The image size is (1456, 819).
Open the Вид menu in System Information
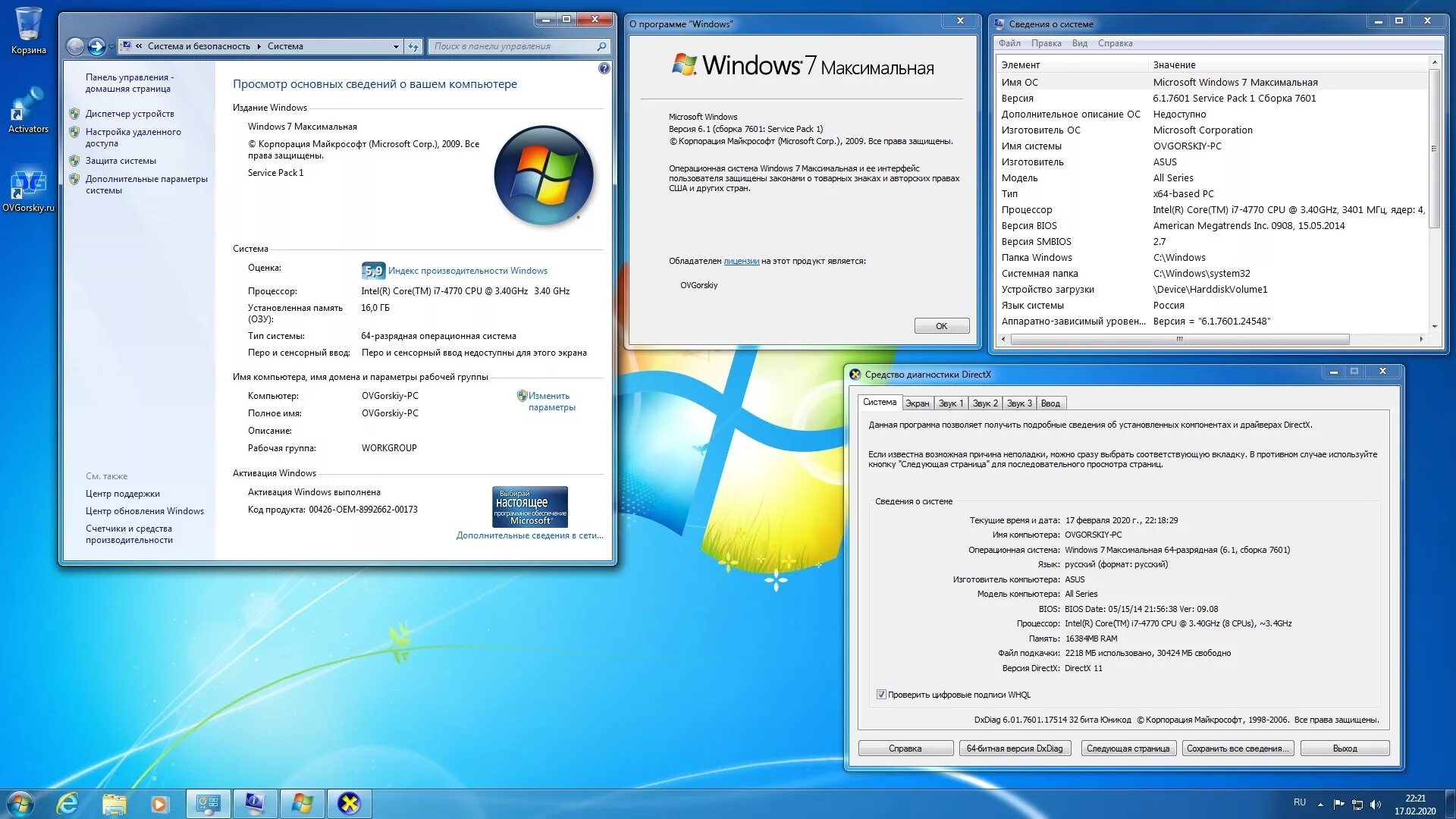click(x=1079, y=43)
